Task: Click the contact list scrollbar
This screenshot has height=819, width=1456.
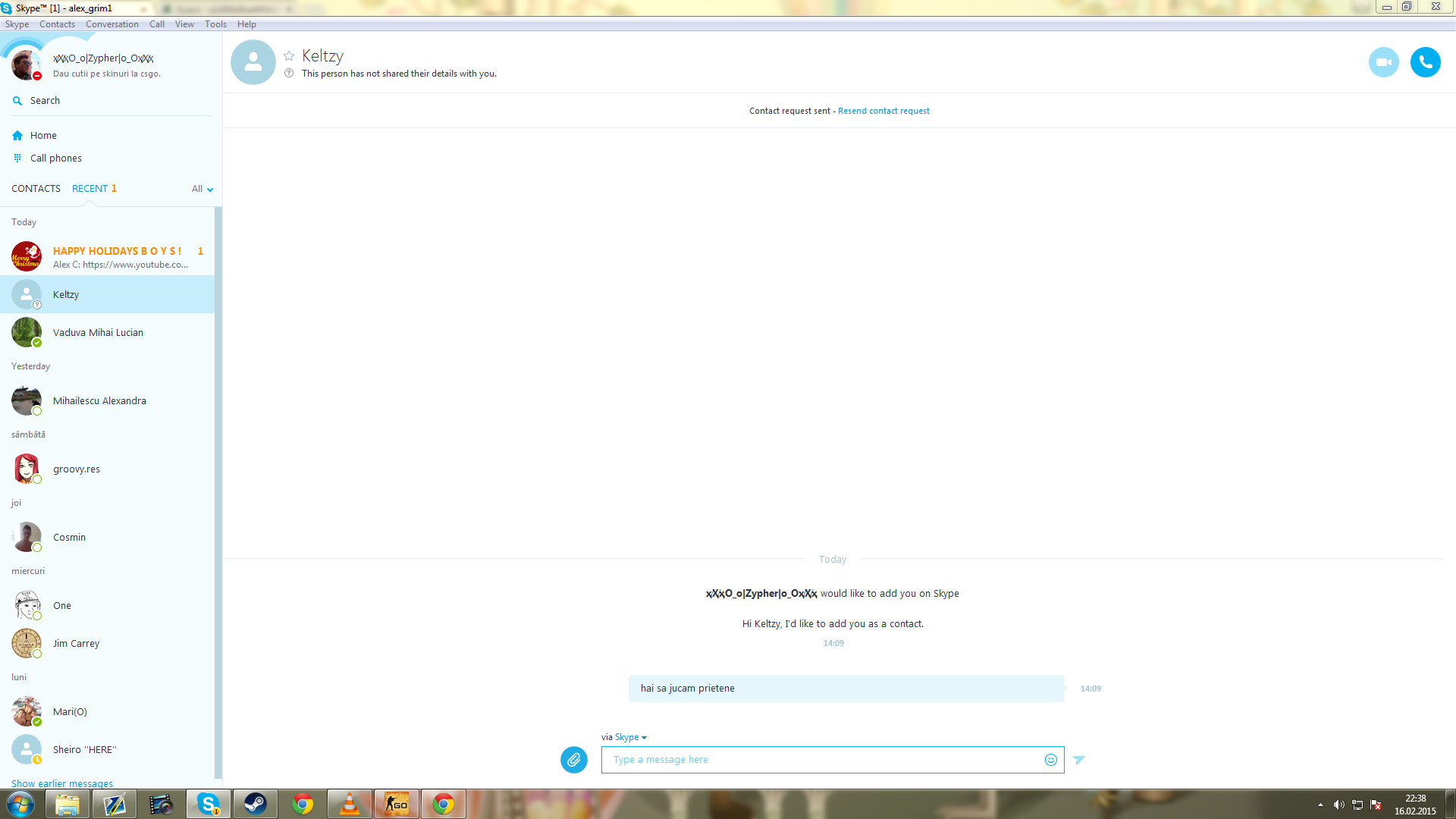Action: tap(218, 493)
